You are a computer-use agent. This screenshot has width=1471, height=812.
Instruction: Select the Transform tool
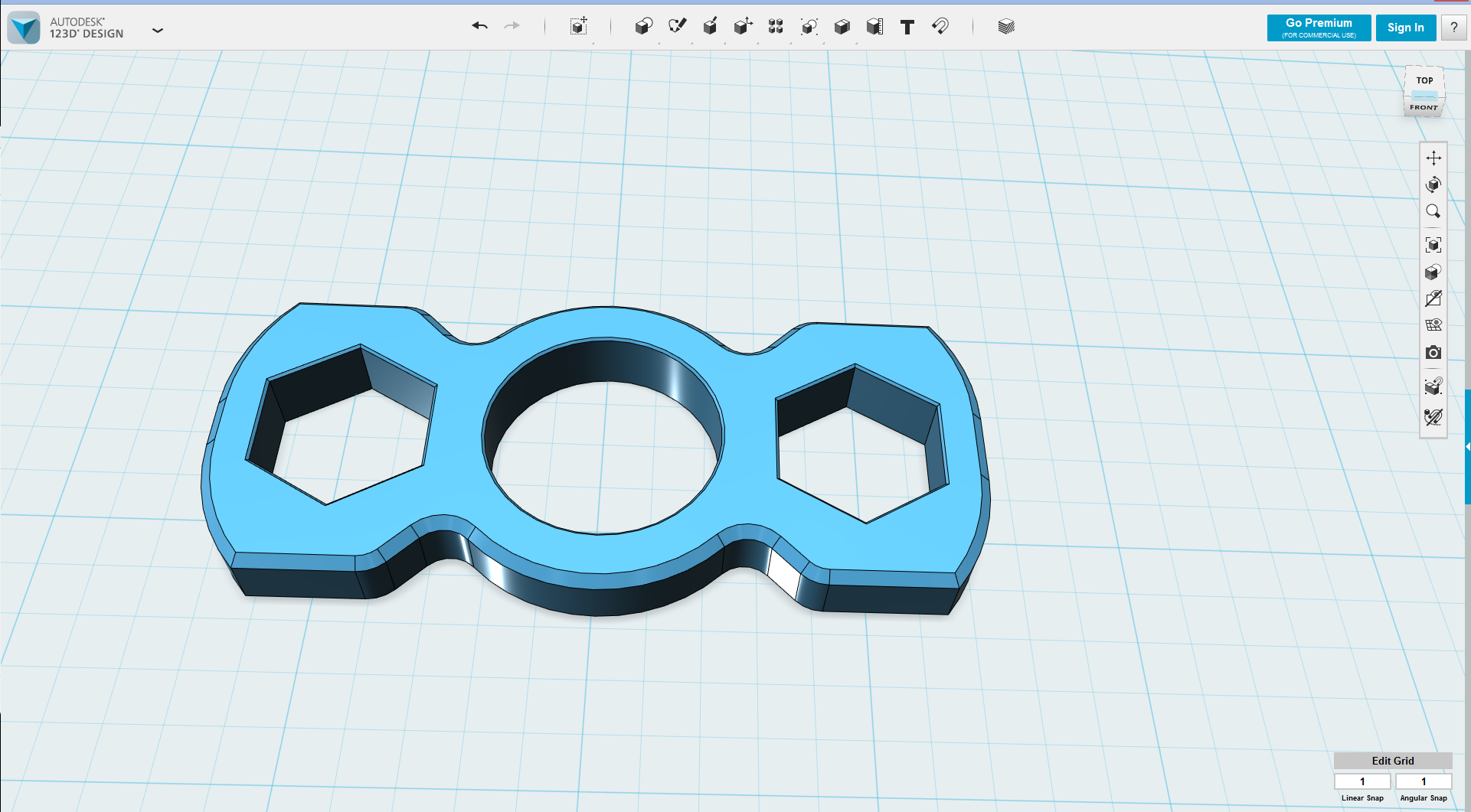pos(579,26)
